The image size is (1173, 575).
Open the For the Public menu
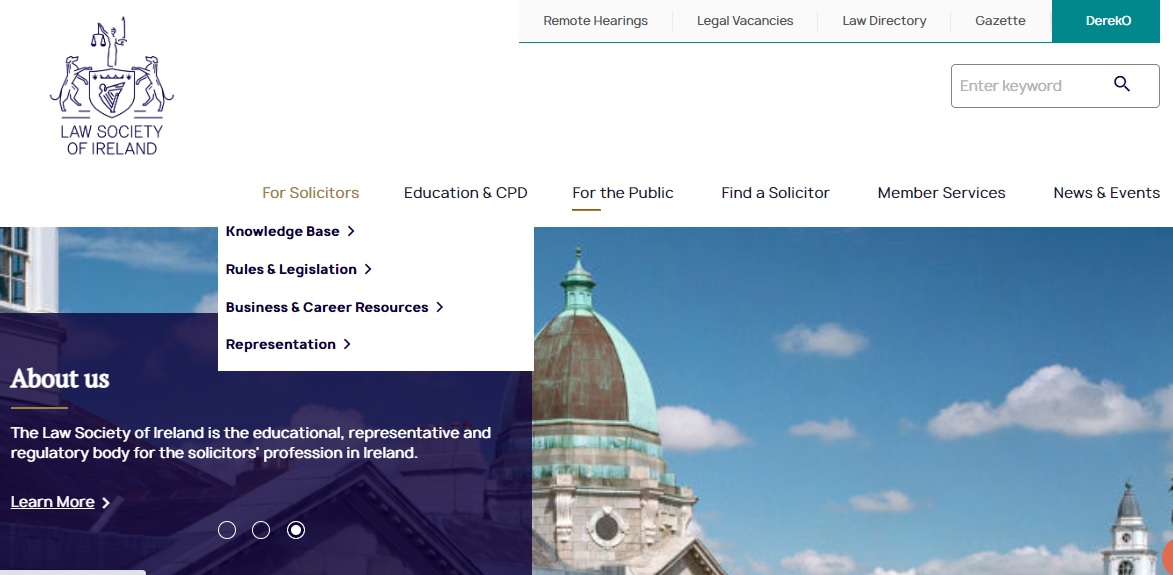[x=622, y=193]
